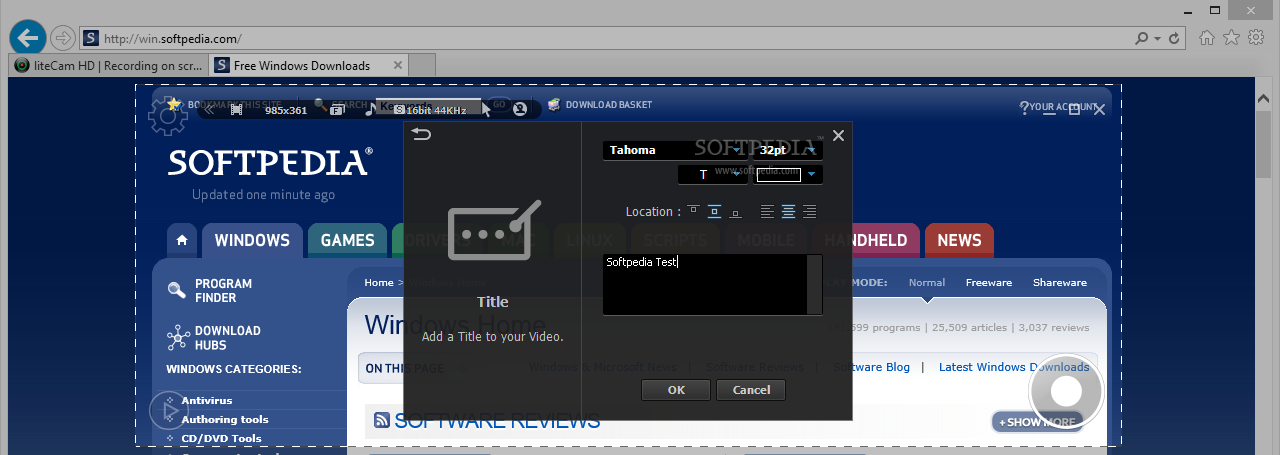Open the address bar dropdown arrow

pos(1158,38)
